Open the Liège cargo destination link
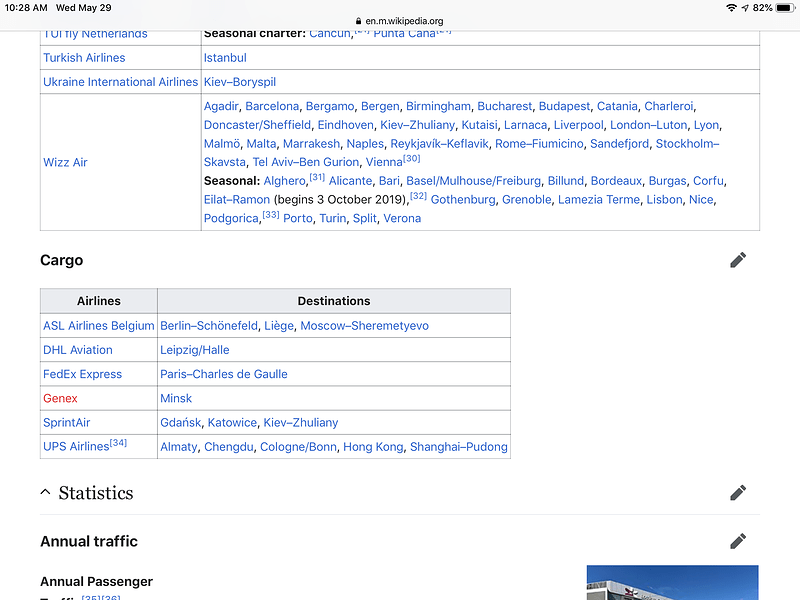Screen dimensions: 800x600 coord(279,326)
